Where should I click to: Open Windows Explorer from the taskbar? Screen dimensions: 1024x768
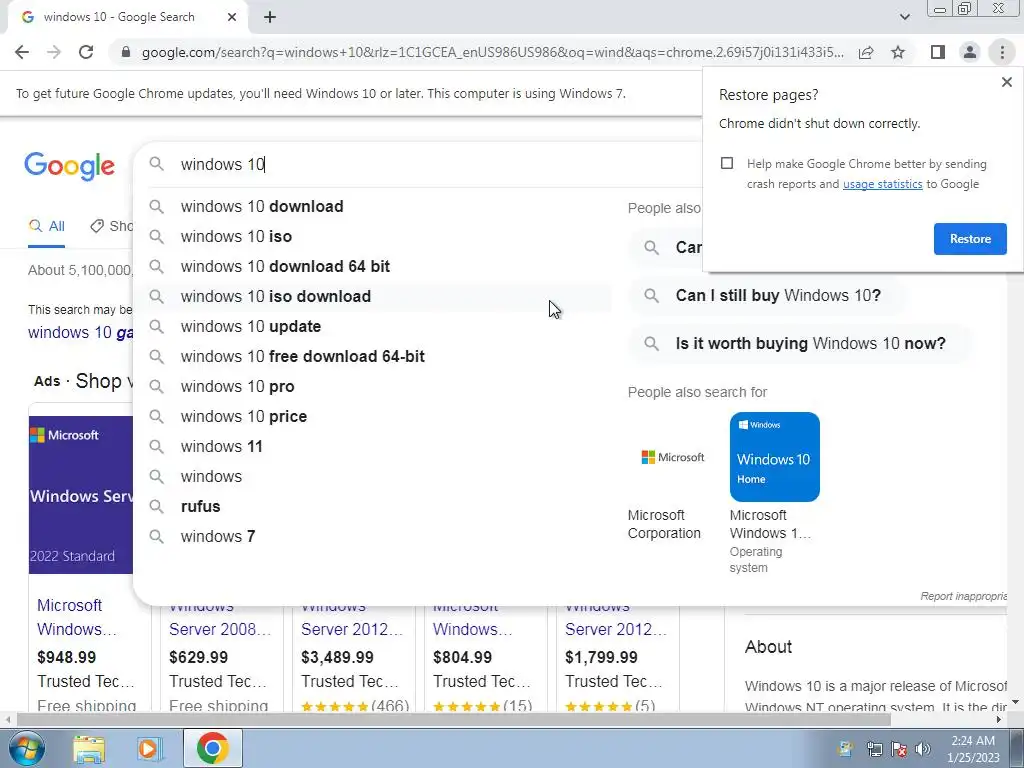point(89,749)
